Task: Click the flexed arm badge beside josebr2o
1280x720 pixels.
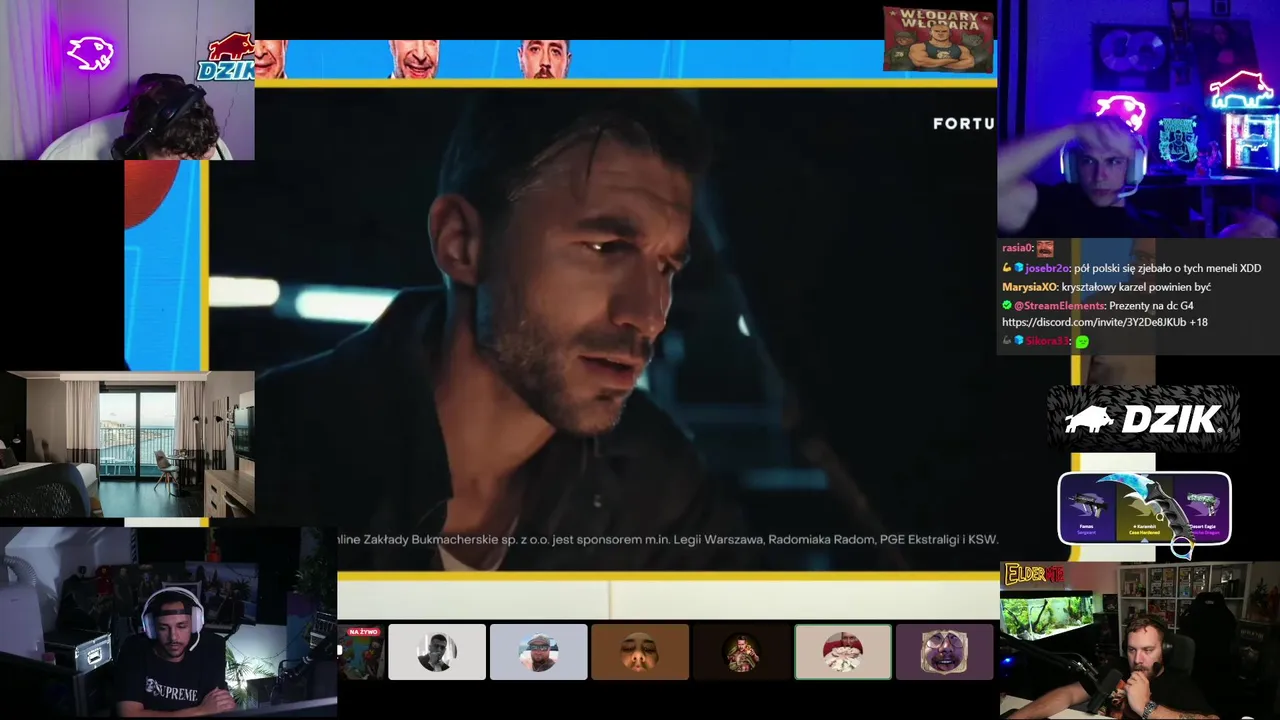Action: 1007,268
